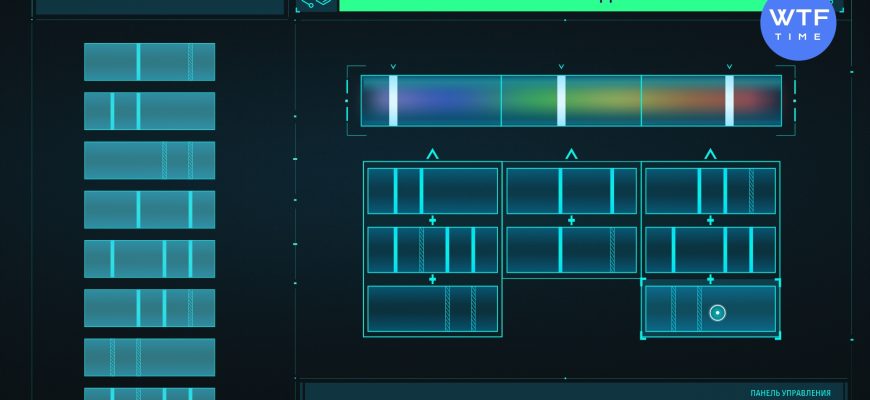Image resolution: width=870 pixels, height=400 pixels.
Task: Expand the up caret above the left column
Action: coord(432,154)
